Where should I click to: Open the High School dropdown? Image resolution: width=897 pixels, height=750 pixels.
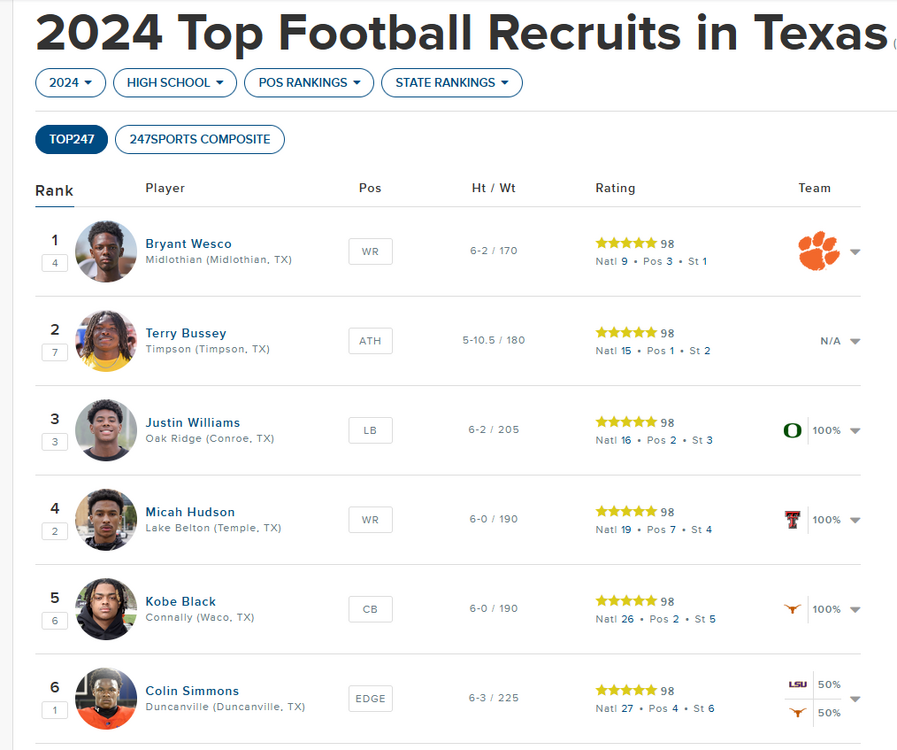[175, 83]
